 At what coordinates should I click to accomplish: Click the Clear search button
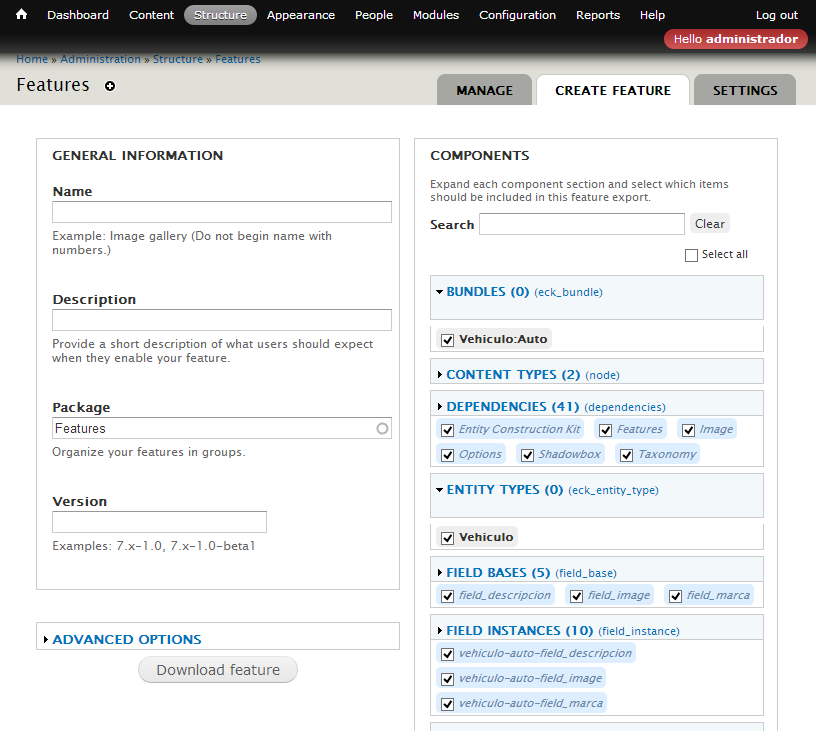[x=709, y=224]
